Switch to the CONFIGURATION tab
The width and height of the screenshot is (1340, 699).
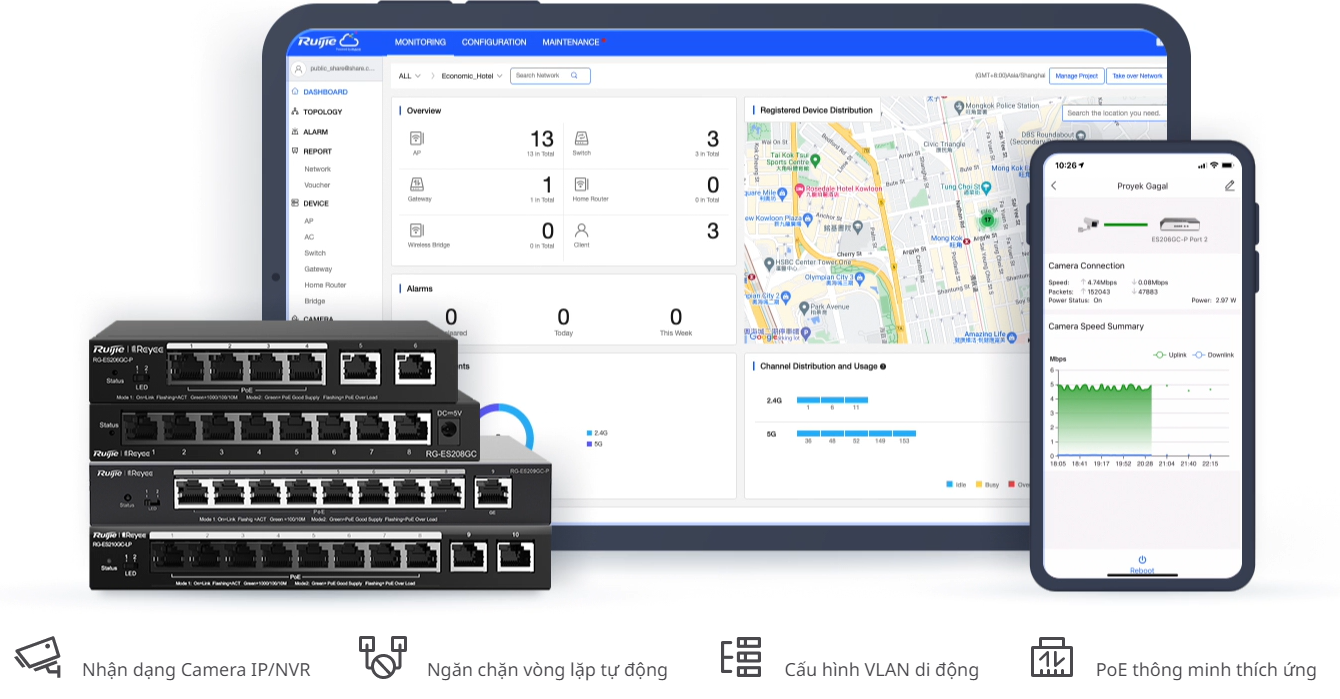coord(493,42)
